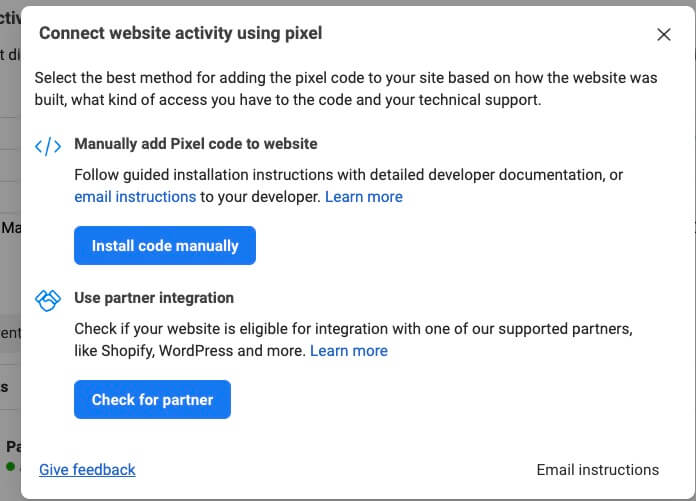Click the 'Connect website activity using pixel' title
The height and width of the screenshot is (501, 696).
[x=181, y=33]
